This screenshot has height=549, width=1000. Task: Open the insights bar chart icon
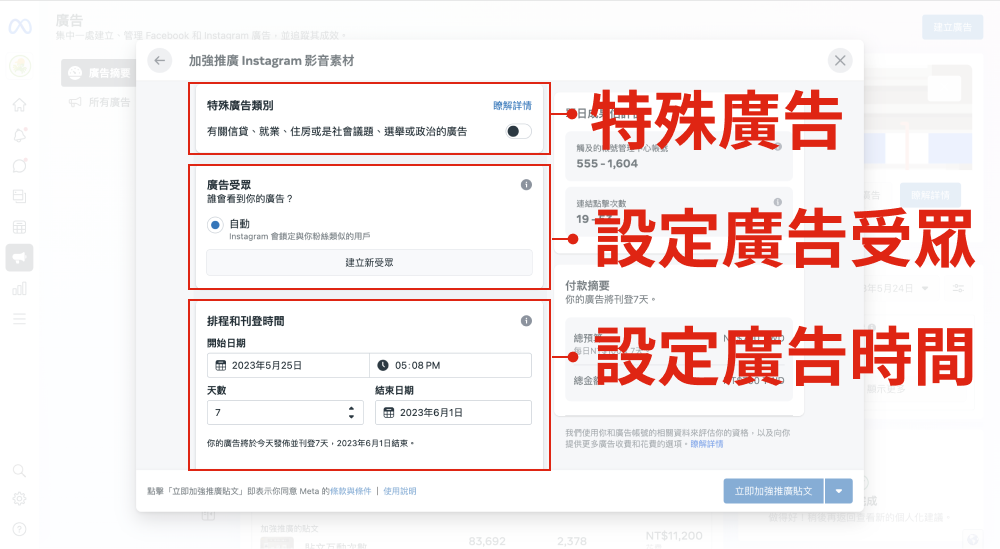click(20, 289)
